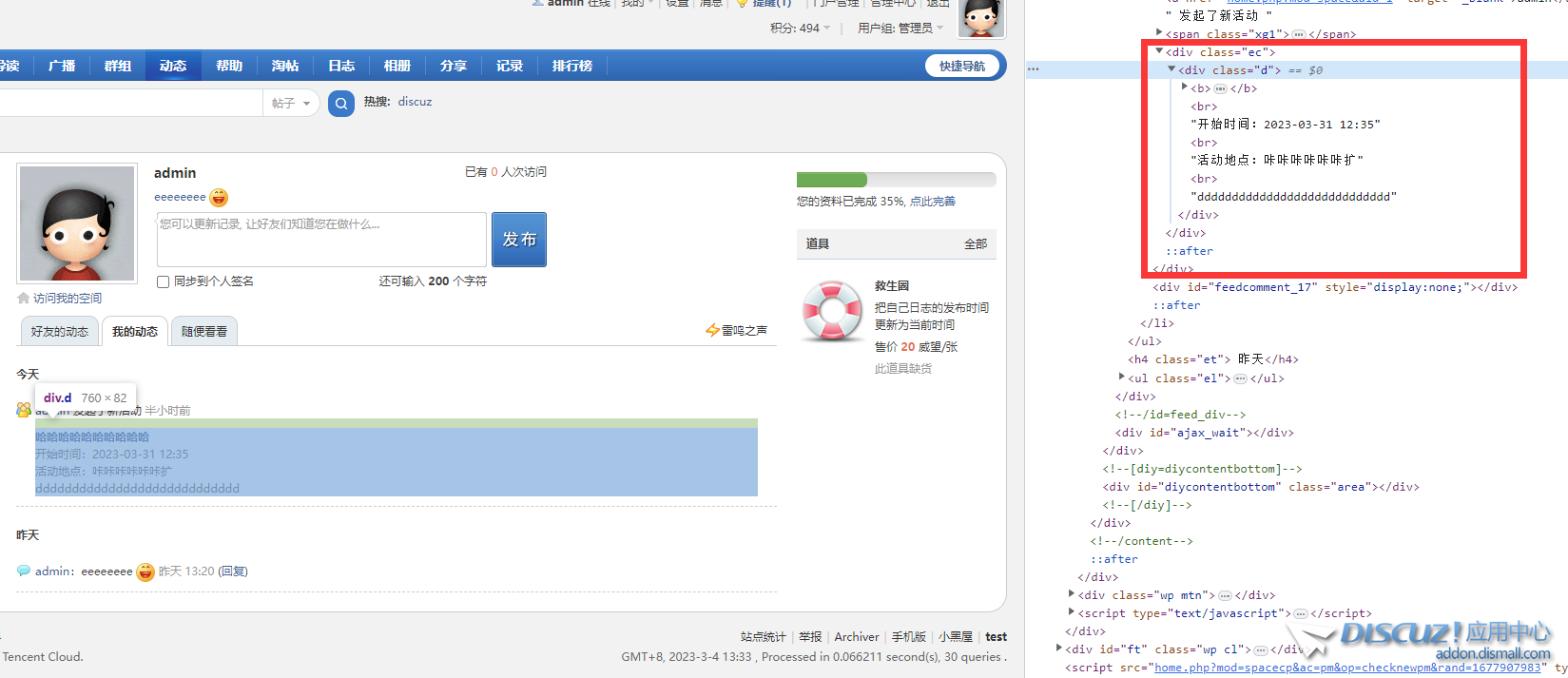This screenshot has width=1568, height=678.
Task: Click the admin profile avatar image
Action: point(77,223)
